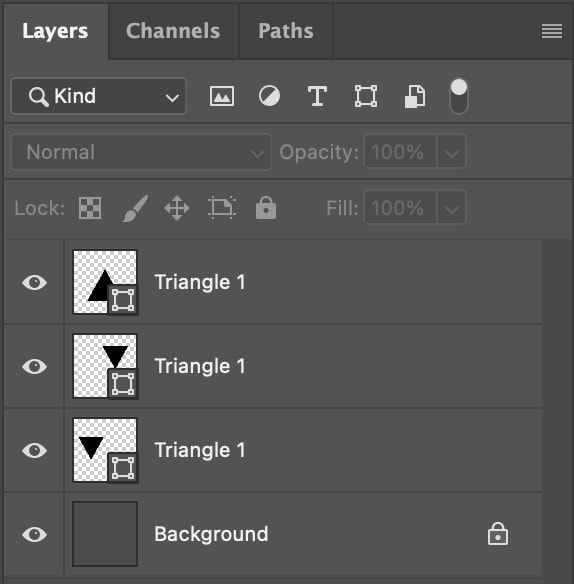Click the lock image pixels brush icon
574x584 pixels.
pyautogui.click(x=136, y=208)
